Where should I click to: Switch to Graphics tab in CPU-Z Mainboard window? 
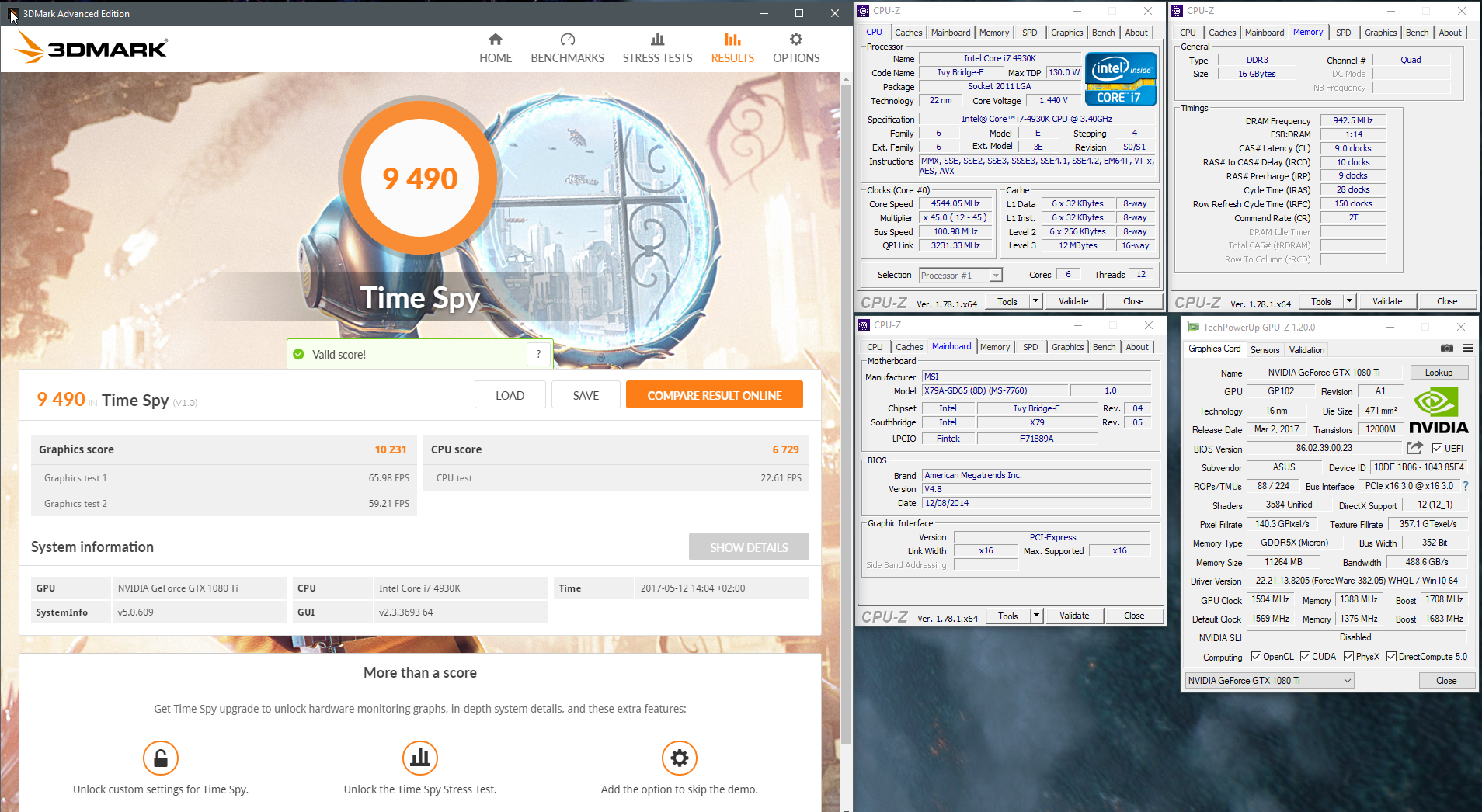[1067, 347]
